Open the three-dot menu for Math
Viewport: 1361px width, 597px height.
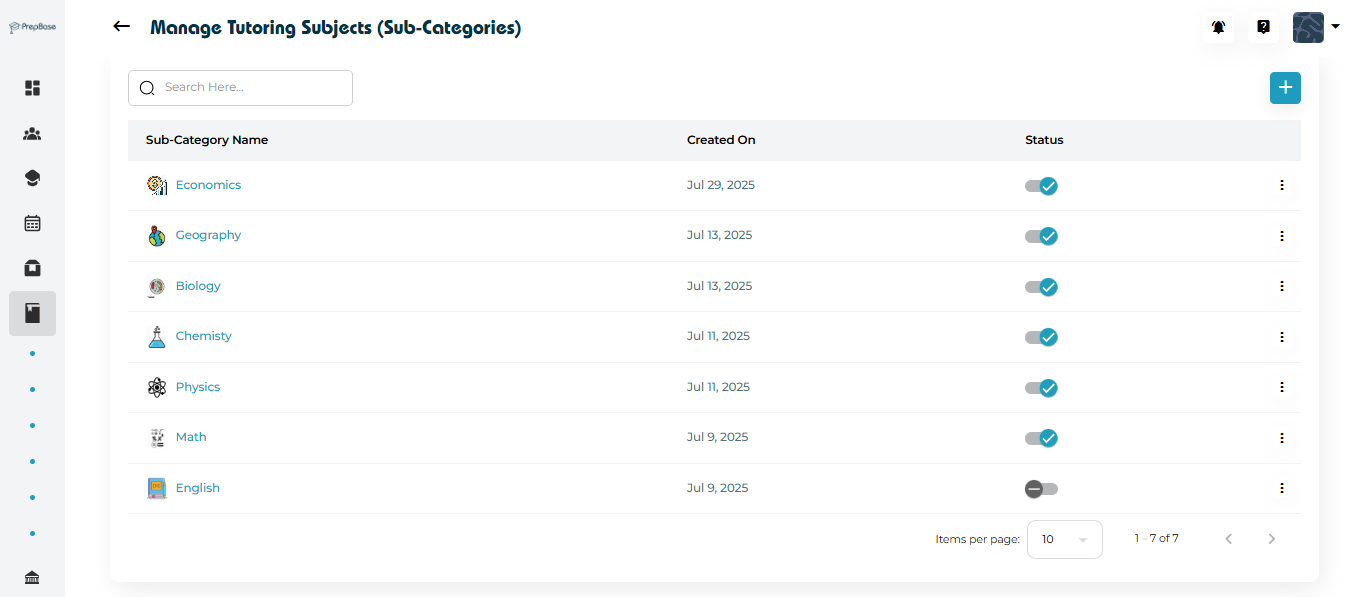[1281, 438]
